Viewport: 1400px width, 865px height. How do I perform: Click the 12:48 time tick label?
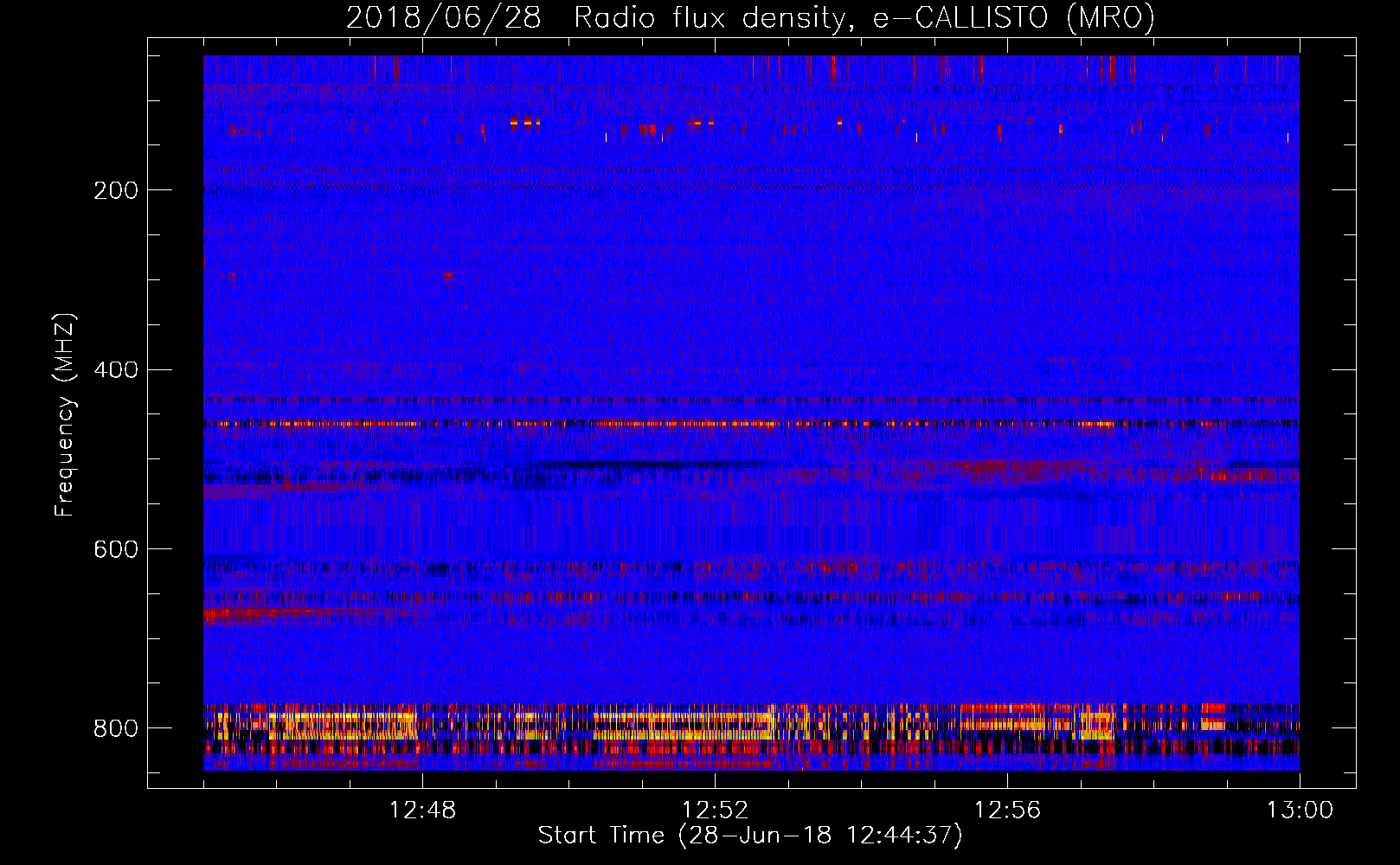(x=422, y=811)
